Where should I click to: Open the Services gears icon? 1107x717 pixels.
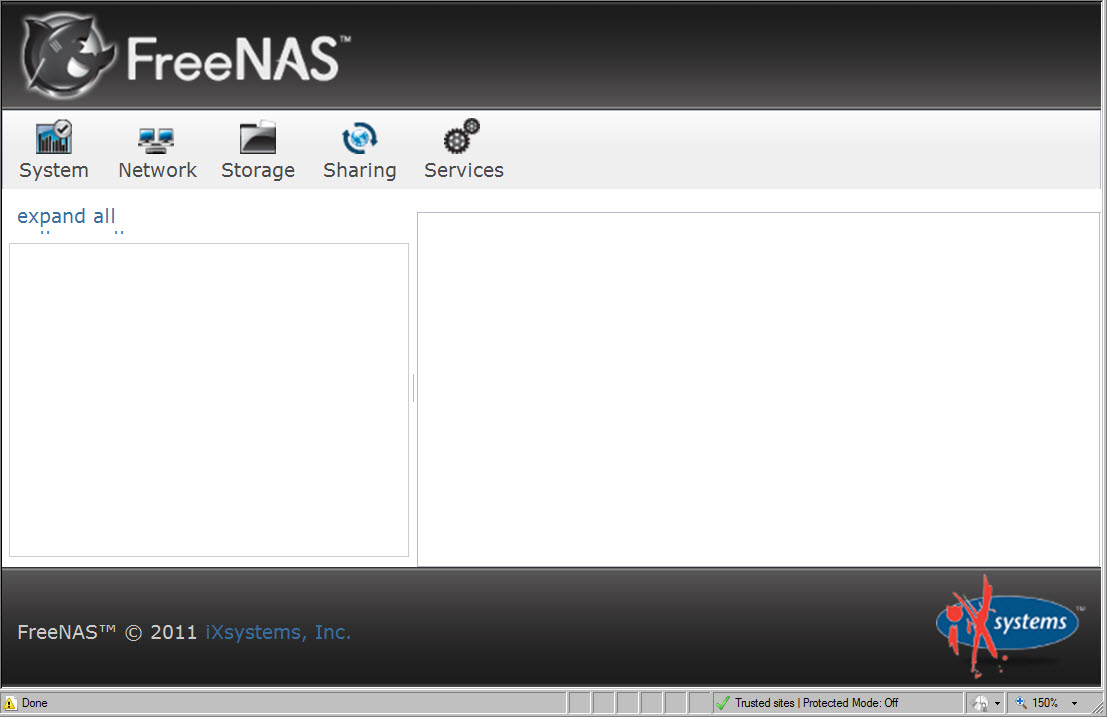click(462, 136)
